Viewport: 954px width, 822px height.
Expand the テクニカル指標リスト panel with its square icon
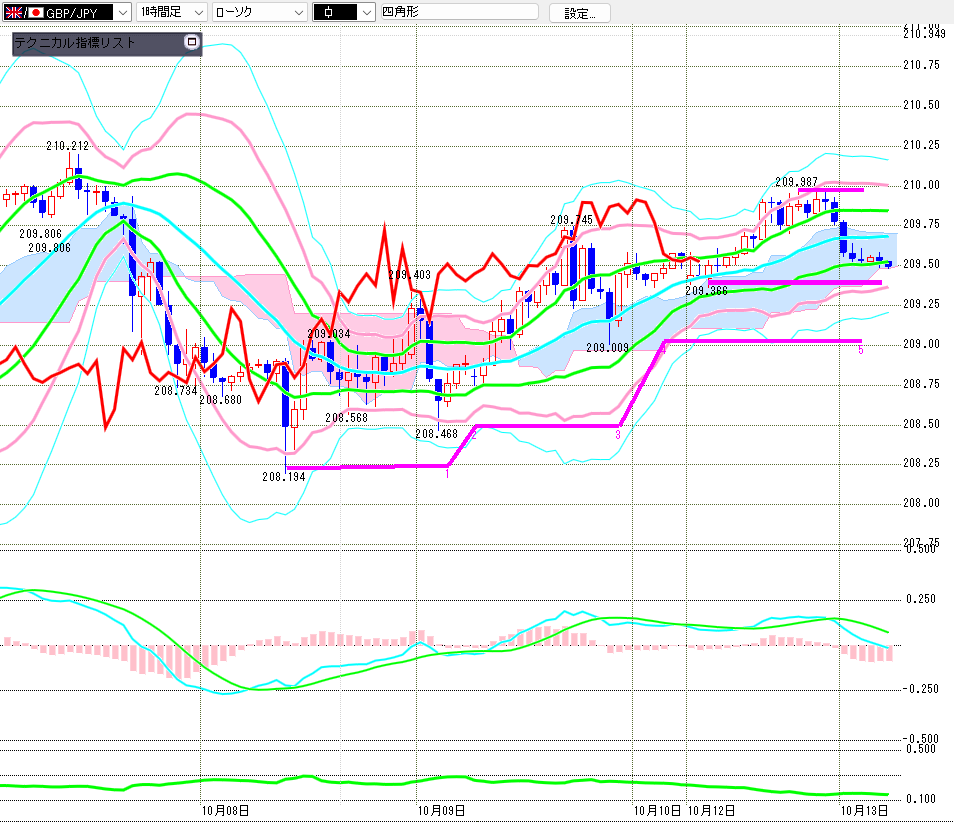192,42
